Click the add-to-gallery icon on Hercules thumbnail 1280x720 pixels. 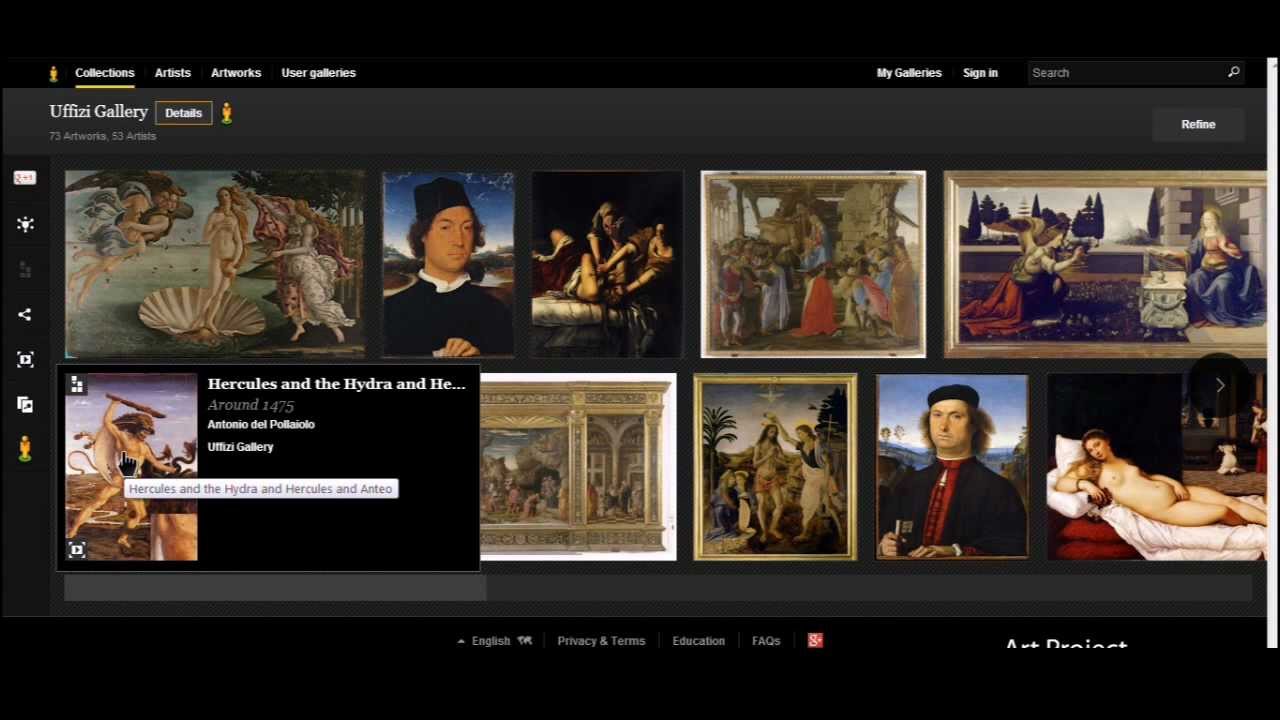pyautogui.click(x=77, y=385)
